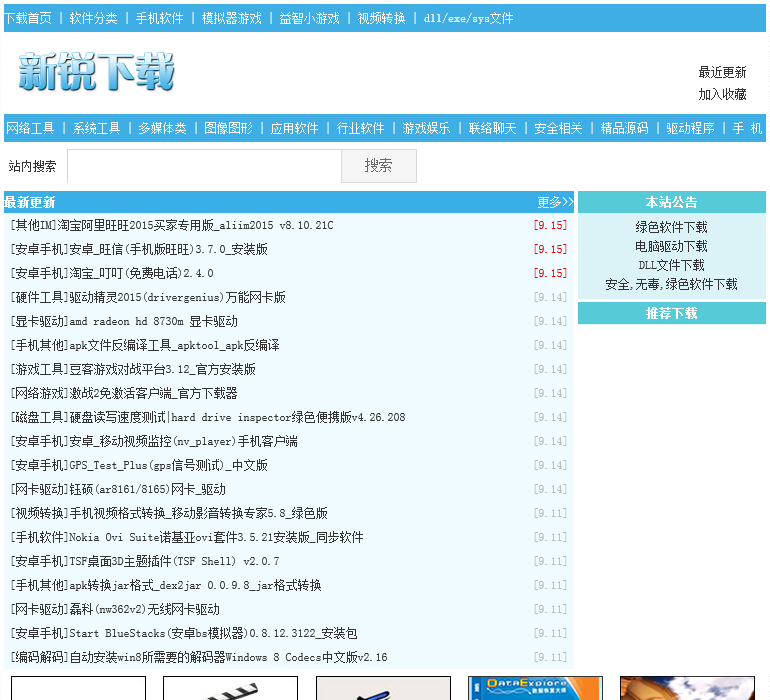Open the 驱动程序 category
The width and height of the screenshot is (770, 700).
[690, 129]
